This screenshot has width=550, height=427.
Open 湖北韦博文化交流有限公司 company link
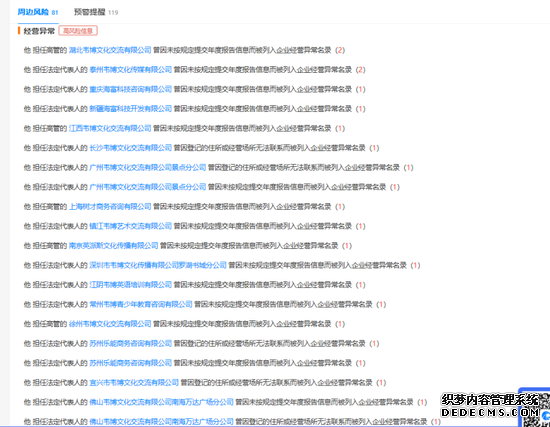110,50
